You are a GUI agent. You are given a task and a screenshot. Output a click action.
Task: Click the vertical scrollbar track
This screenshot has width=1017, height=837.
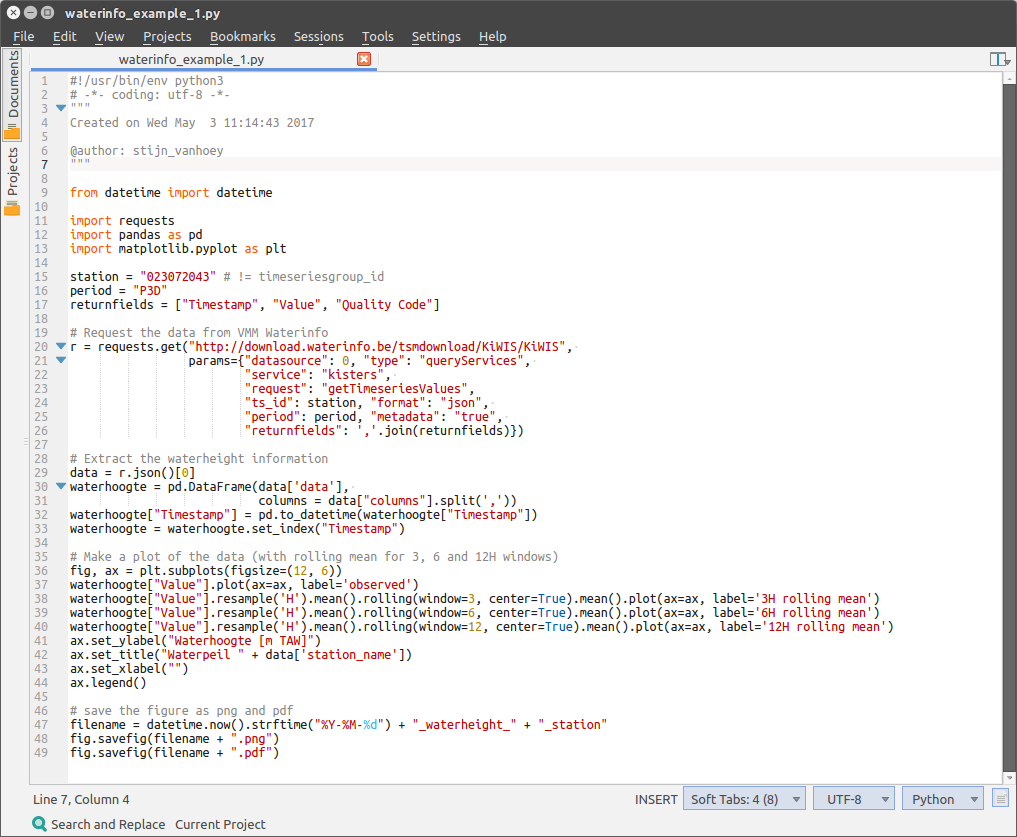[x=1009, y=428]
